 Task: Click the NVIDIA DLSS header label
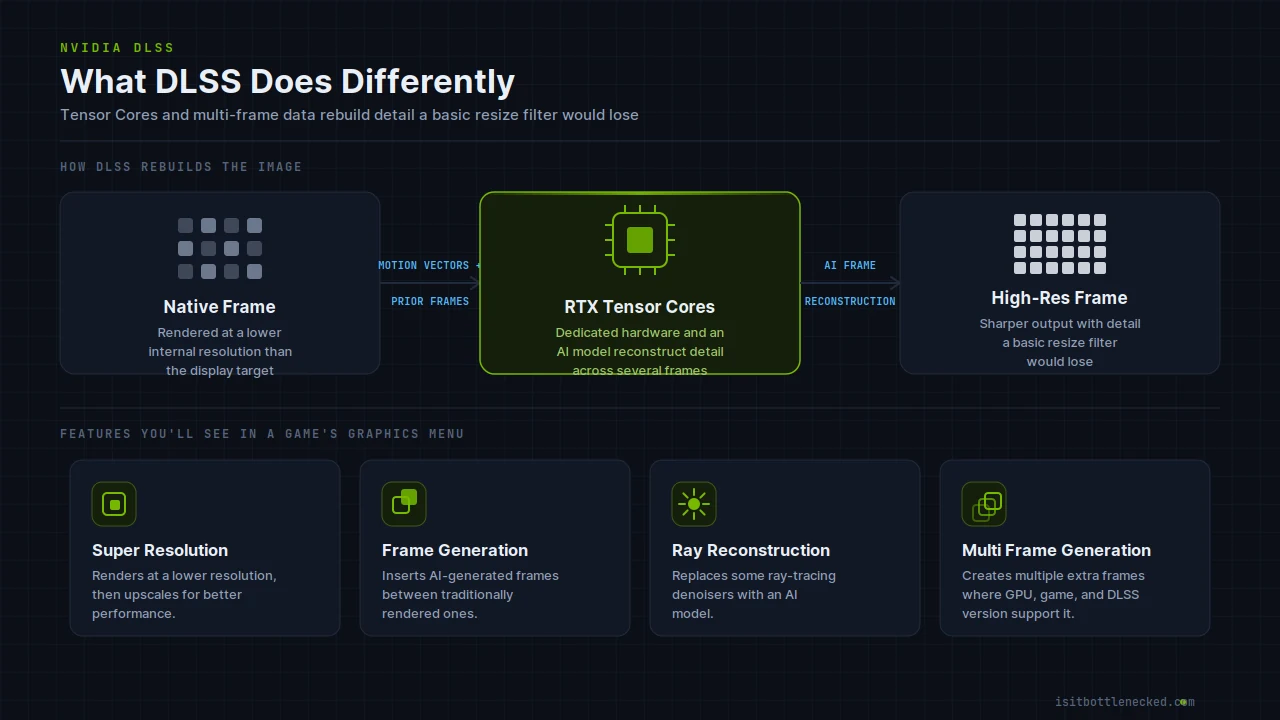117,48
